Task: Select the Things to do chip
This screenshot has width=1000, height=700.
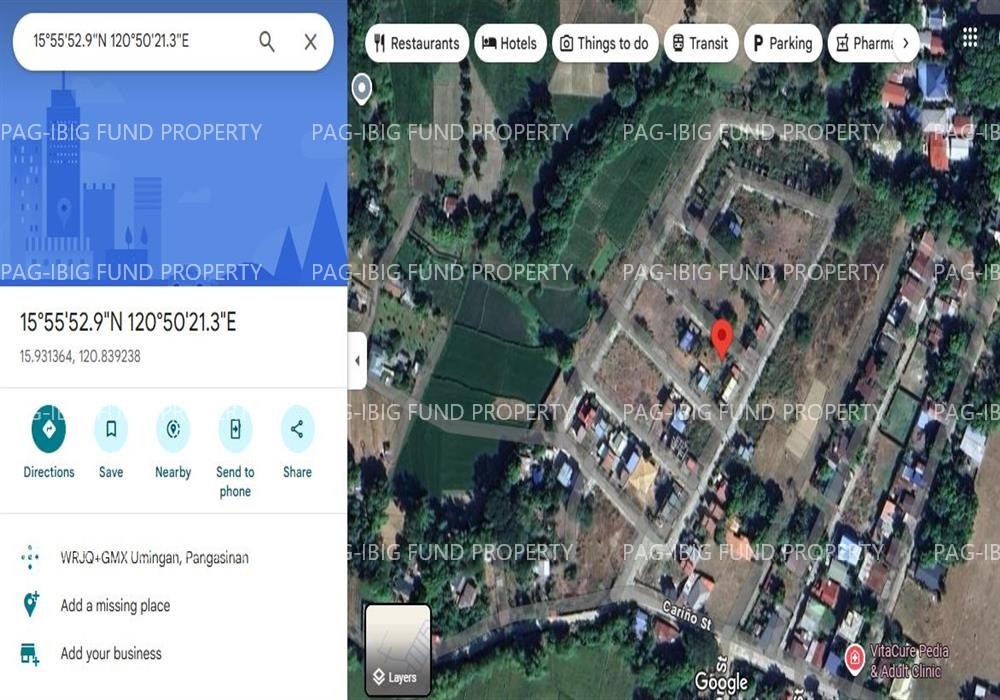Action: [605, 43]
